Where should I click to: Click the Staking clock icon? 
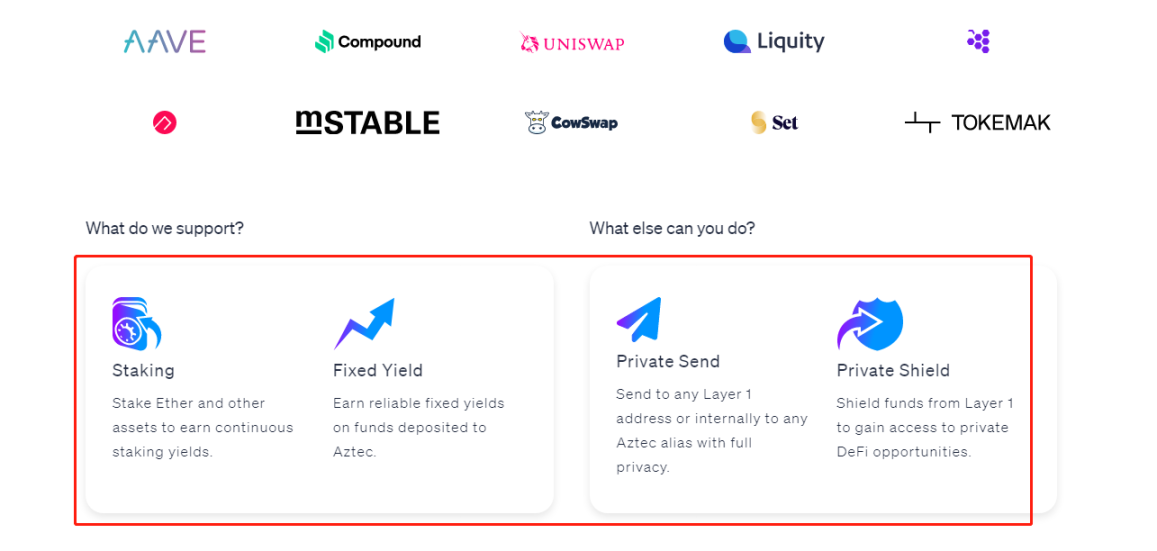click(x=136, y=323)
